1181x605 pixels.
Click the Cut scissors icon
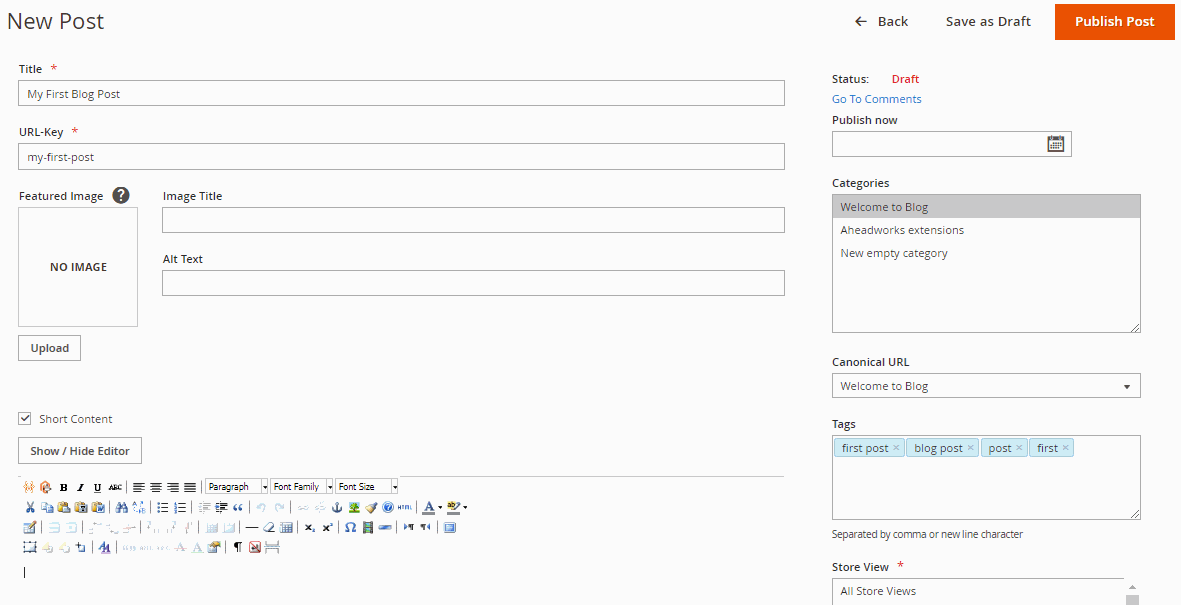point(29,507)
